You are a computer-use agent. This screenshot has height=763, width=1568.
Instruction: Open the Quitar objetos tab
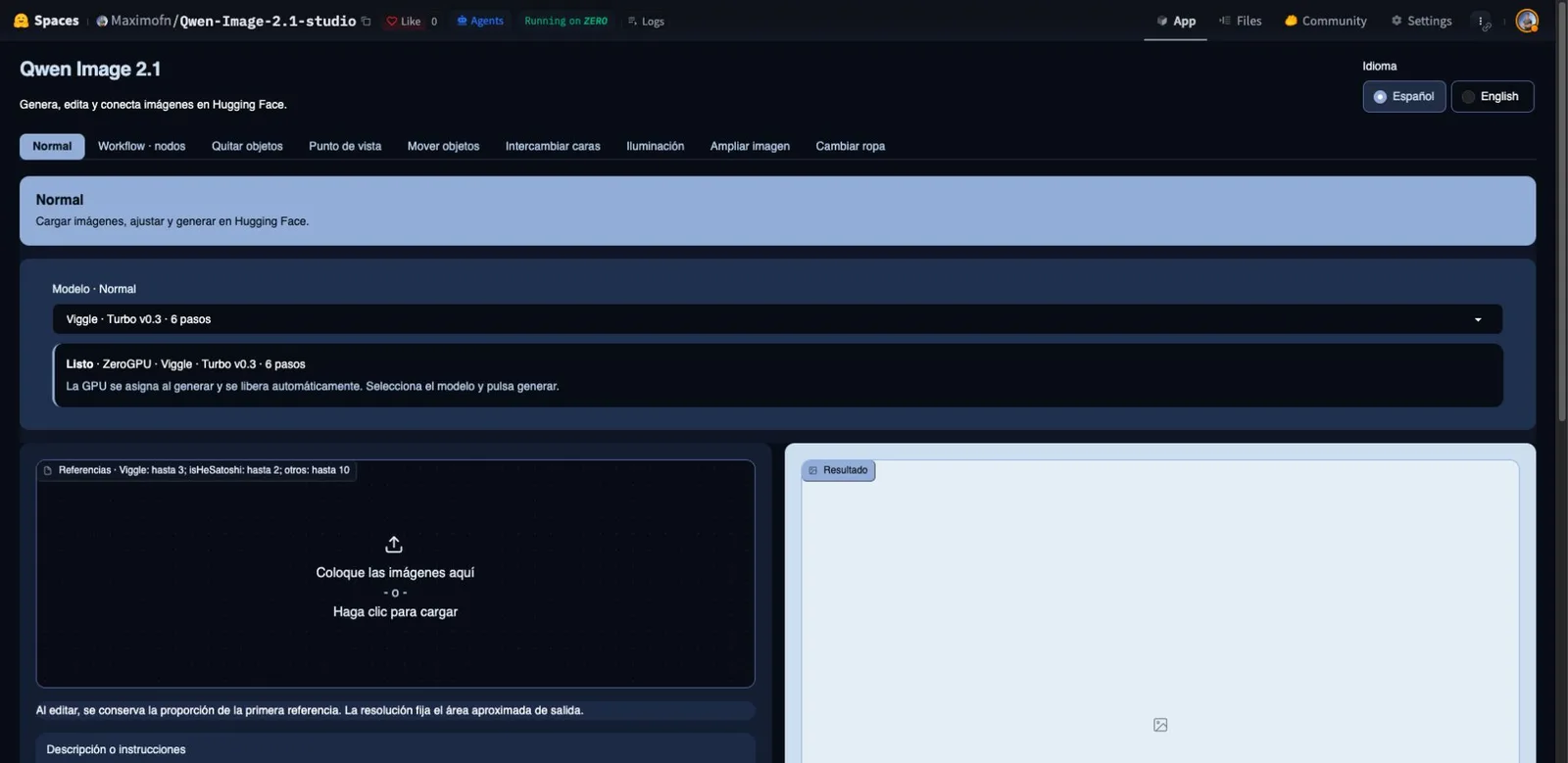(x=247, y=146)
